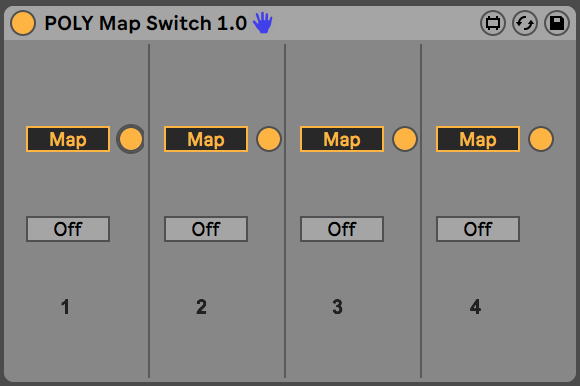This screenshot has width=580, height=386.
Task: Click the number 4 column label
Action: click(x=475, y=307)
